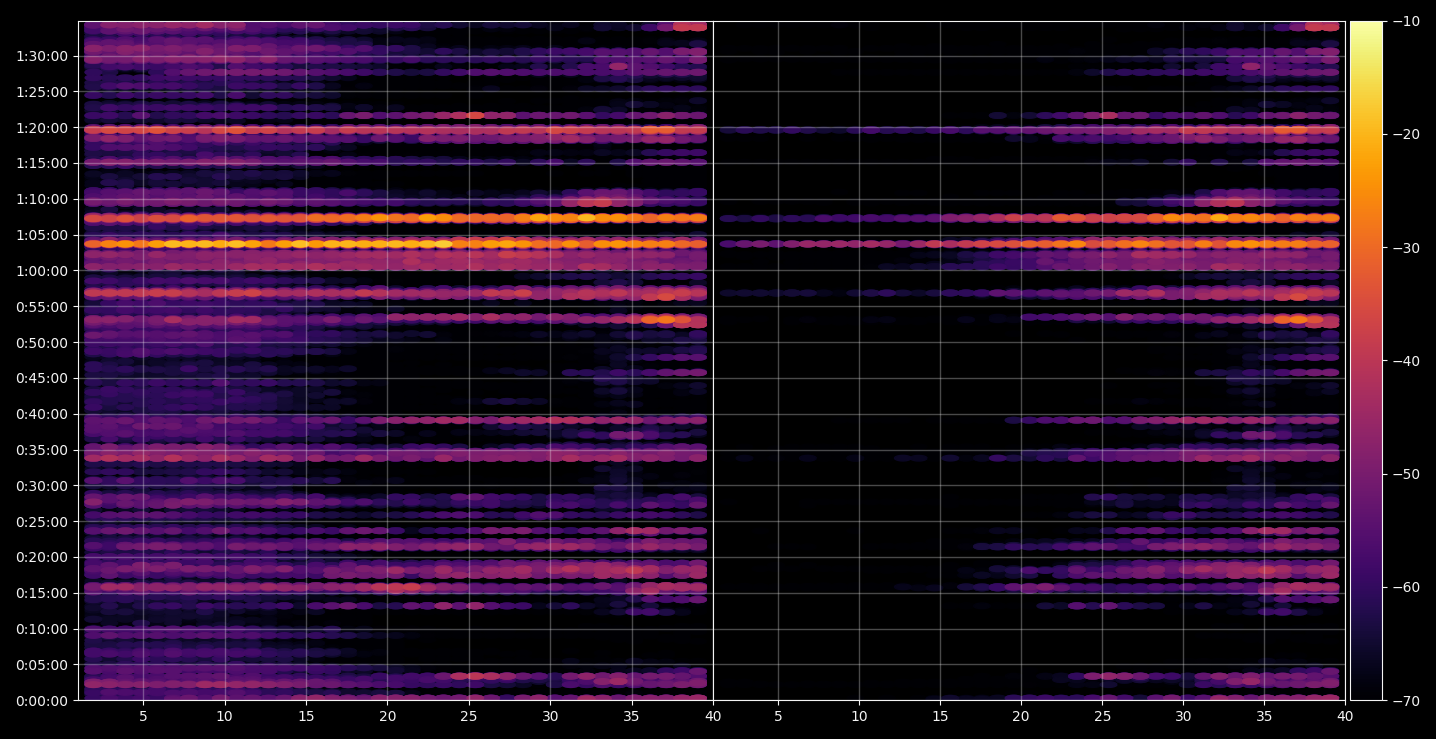This screenshot has height=739, width=1436.
Task: Click the 0:05:00 y-axis time label
Action: pyautogui.click(x=44, y=665)
